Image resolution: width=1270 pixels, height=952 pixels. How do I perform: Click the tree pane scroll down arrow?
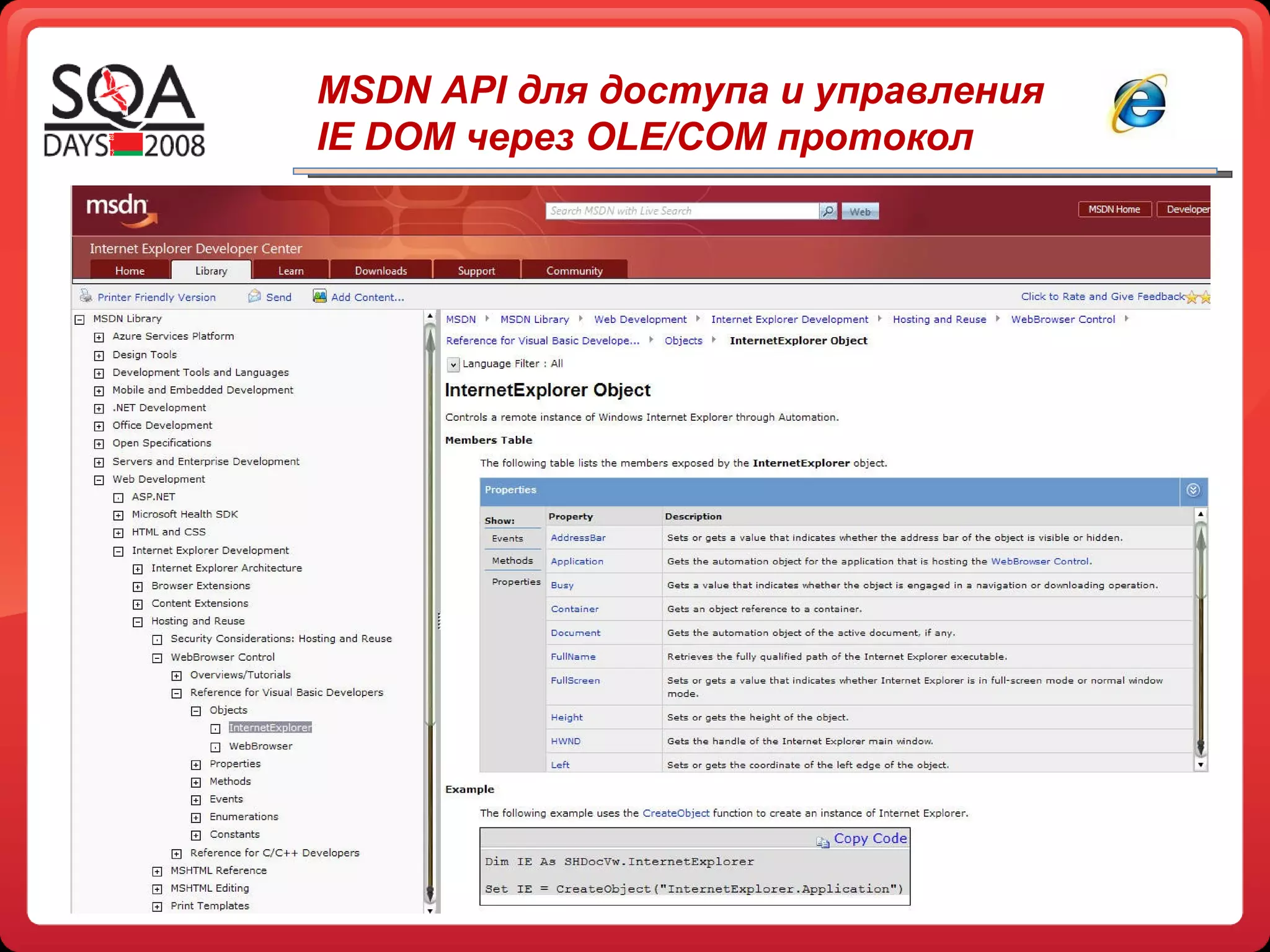click(x=430, y=910)
